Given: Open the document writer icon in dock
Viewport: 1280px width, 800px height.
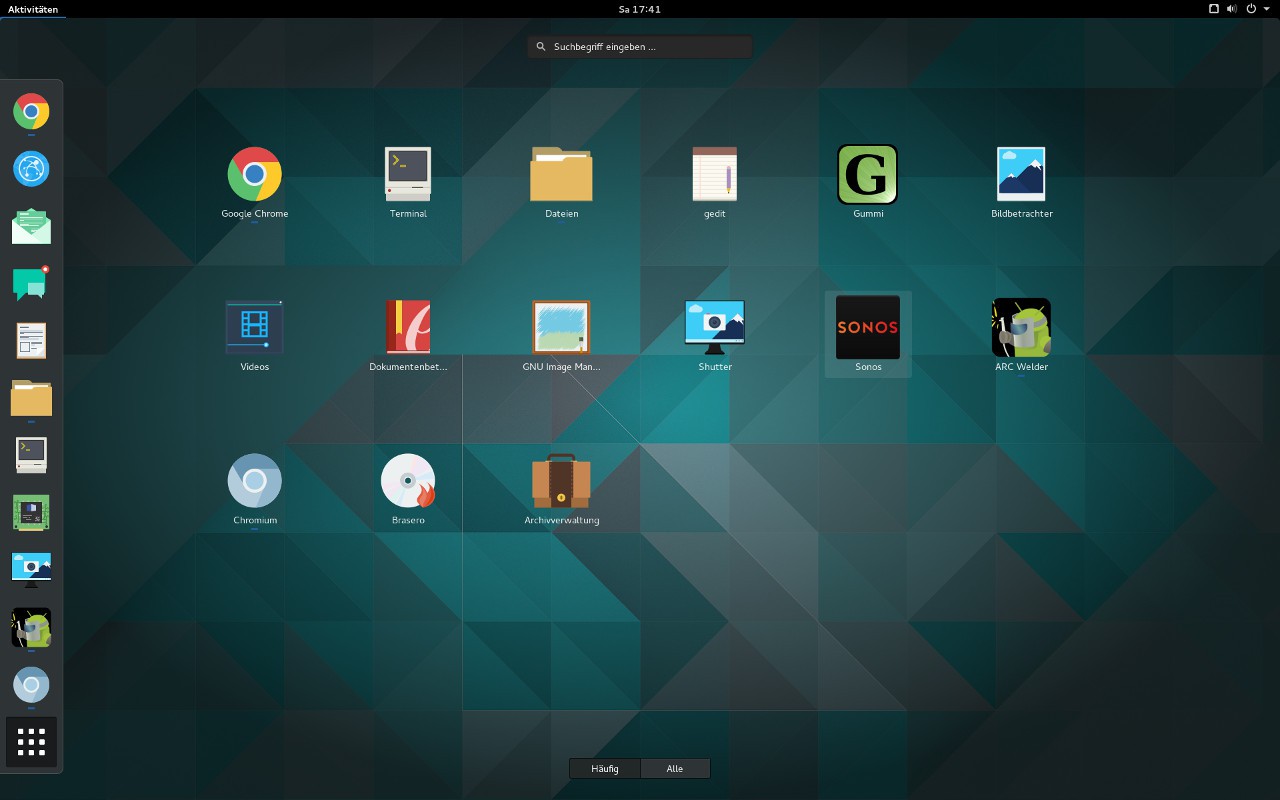Looking at the screenshot, I should 31,340.
